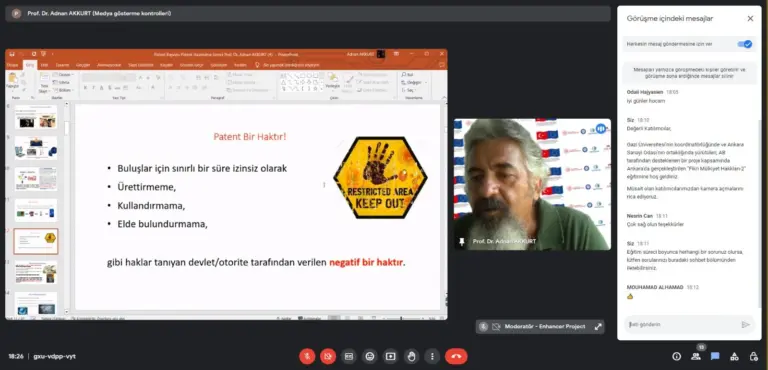Disable 'Herkesin mesaj göndermesine izin ver' switch
768x370 pixels.
coord(744,44)
